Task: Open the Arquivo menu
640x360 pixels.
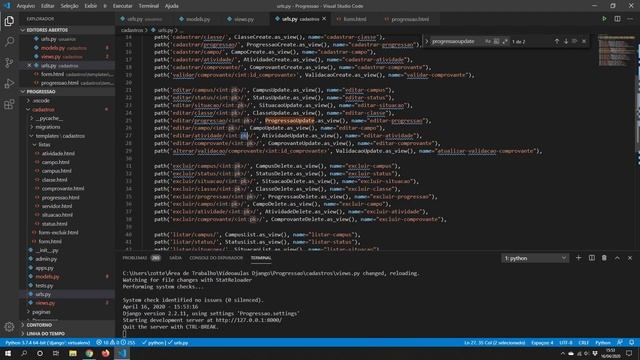Action: click(x=26, y=6)
